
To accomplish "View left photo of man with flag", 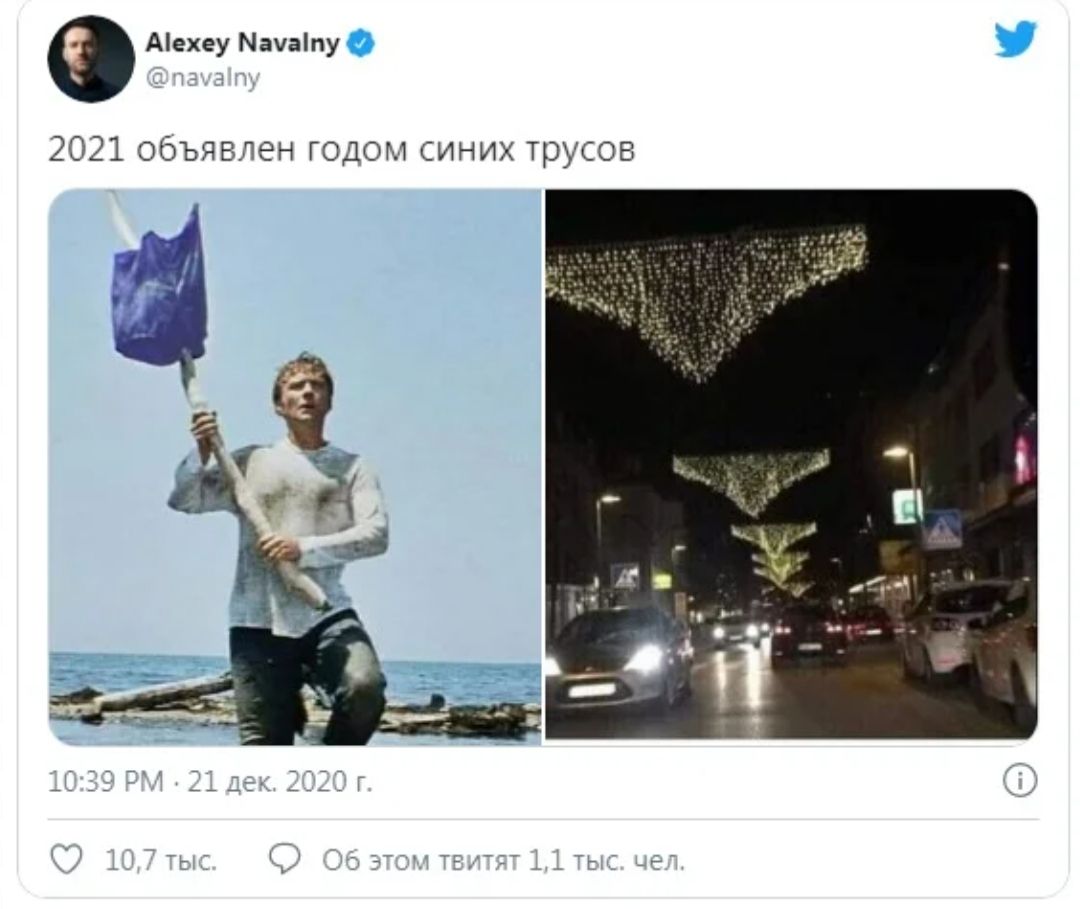I will [x=295, y=467].
